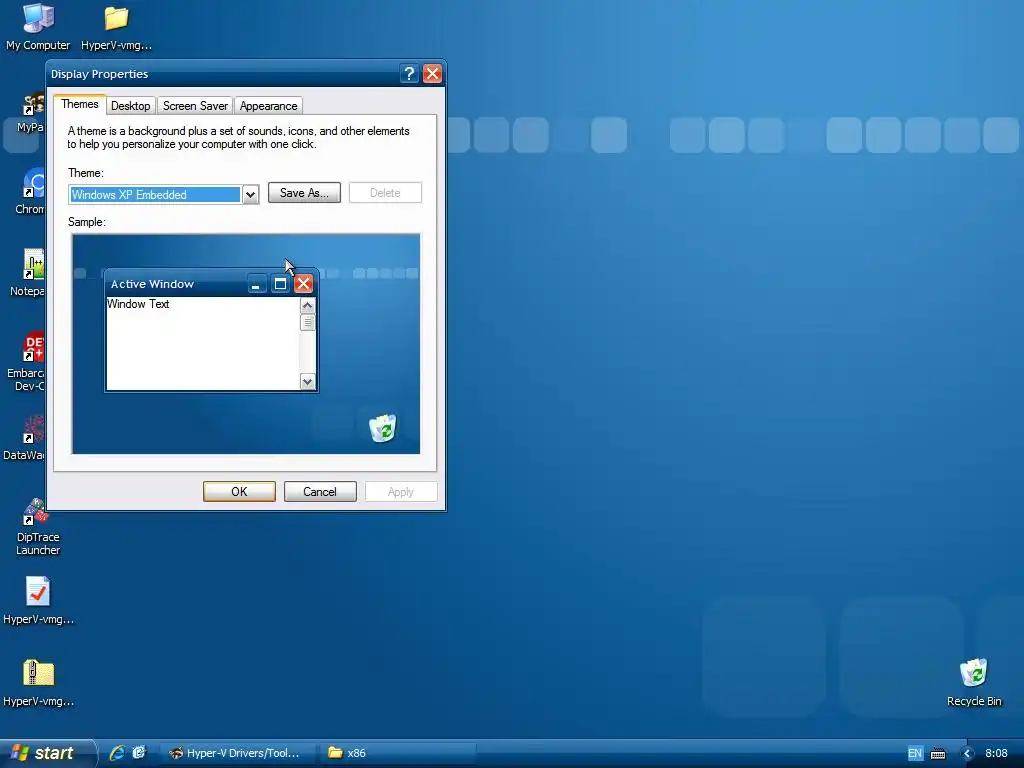Select the HyperV-vmg folder icon on desktop
This screenshot has width=1024, height=768.
click(116, 26)
